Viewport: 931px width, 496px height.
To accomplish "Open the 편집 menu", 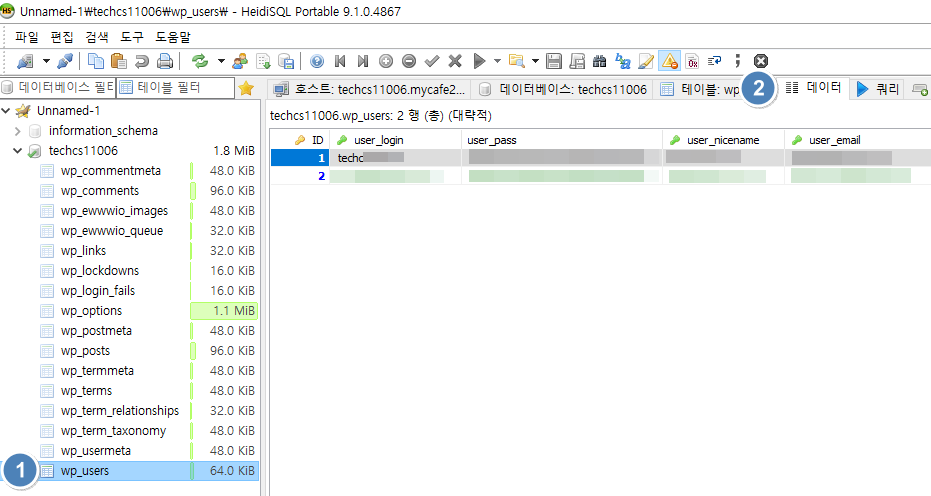I will coord(62,37).
